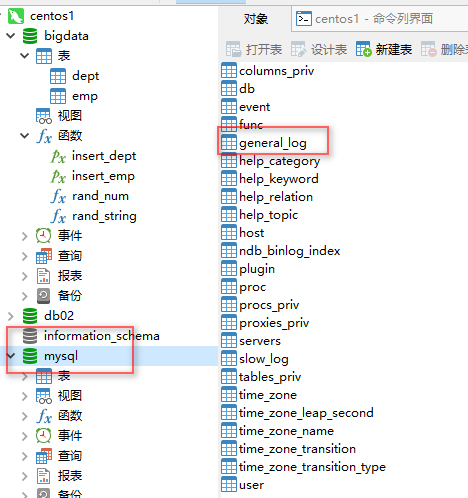Expand the 备份 backup node under bigdata
The width and height of the screenshot is (468, 498).
pyautogui.click(x=25, y=296)
